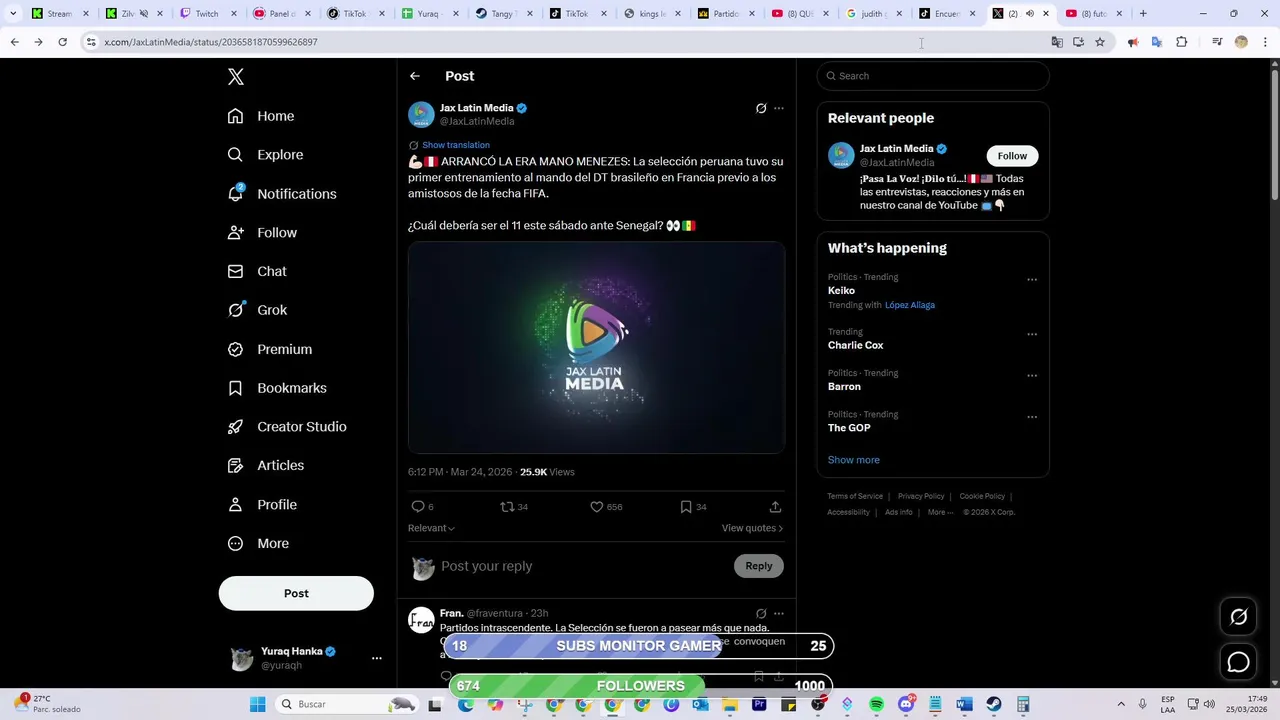Open Yuraq Hanka account options dots
Viewport: 1280px width, 720px height.
click(x=377, y=658)
